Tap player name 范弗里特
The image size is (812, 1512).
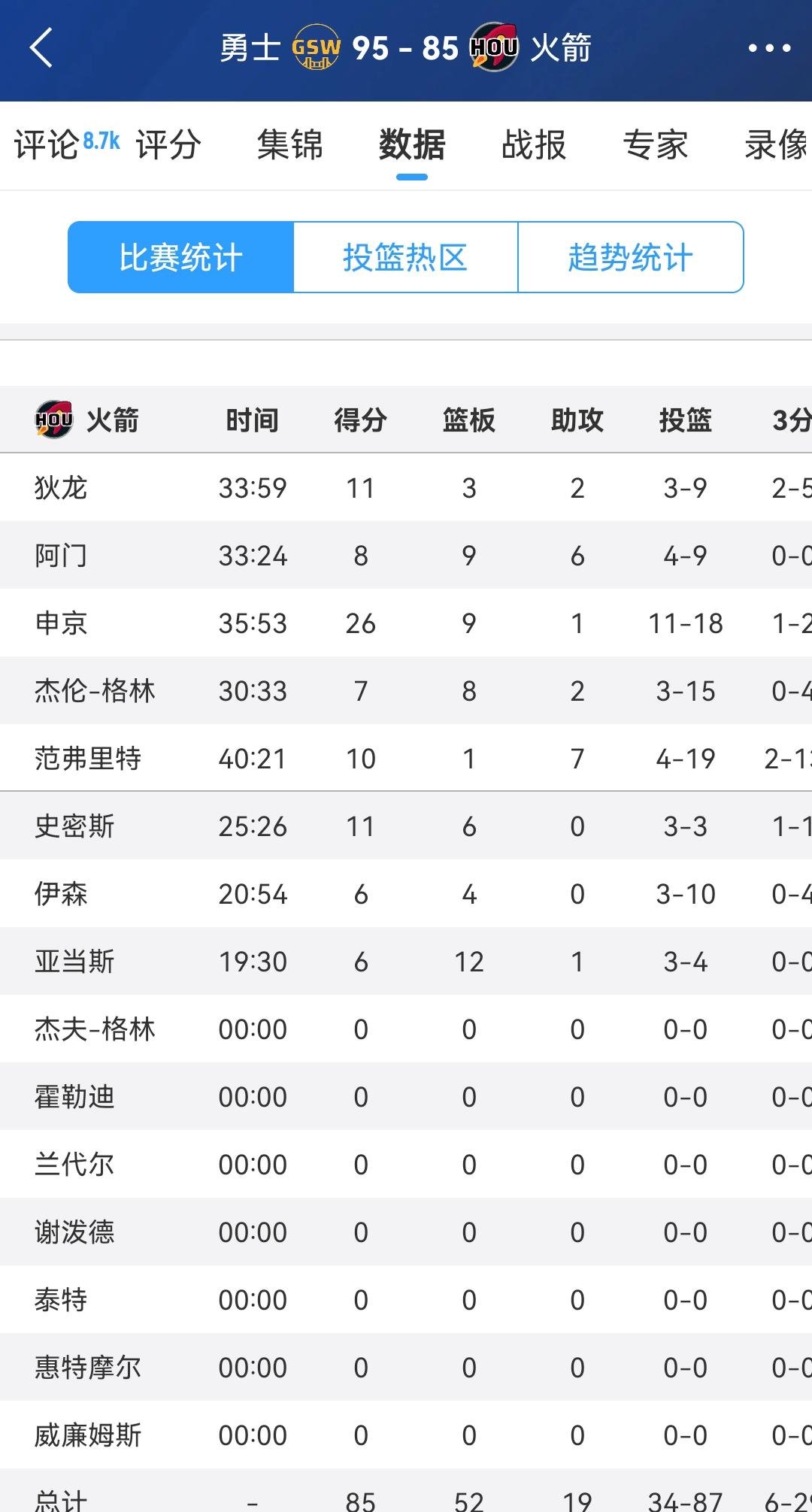[x=88, y=759]
